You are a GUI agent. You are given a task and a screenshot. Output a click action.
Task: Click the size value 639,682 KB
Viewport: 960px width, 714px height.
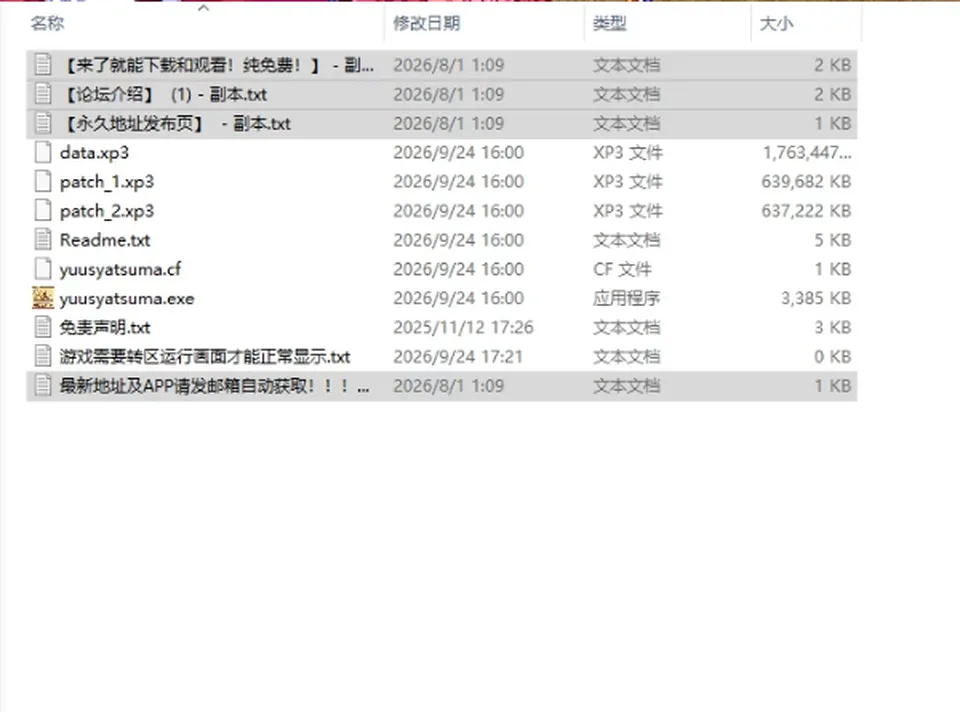coord(806,182)
